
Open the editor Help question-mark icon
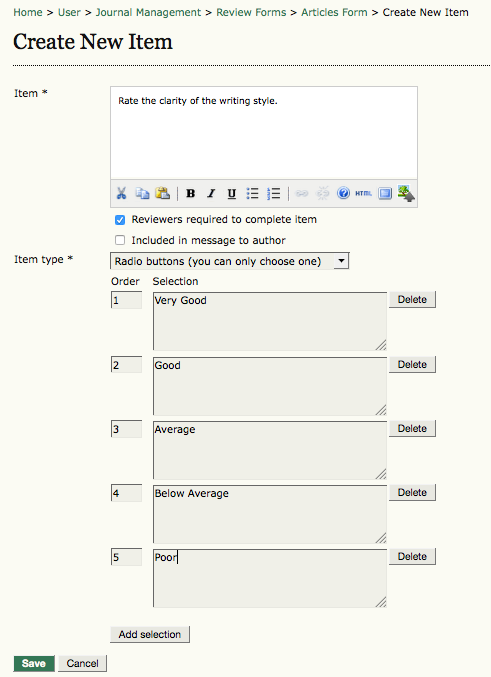tap(343, 193)
